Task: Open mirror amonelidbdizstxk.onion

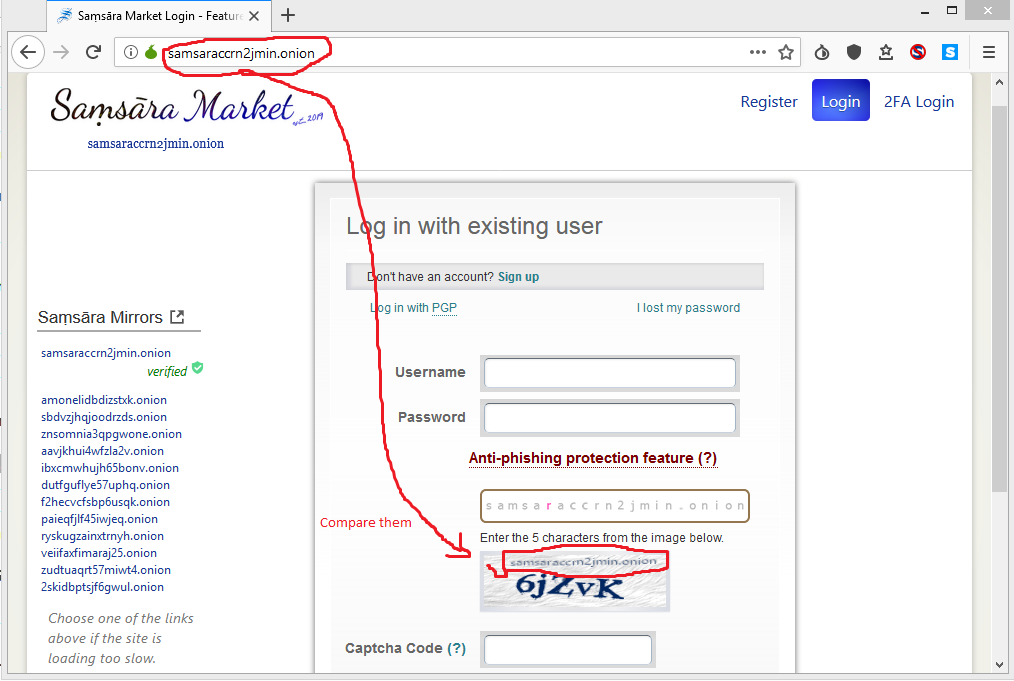Action: coord(104,400)
